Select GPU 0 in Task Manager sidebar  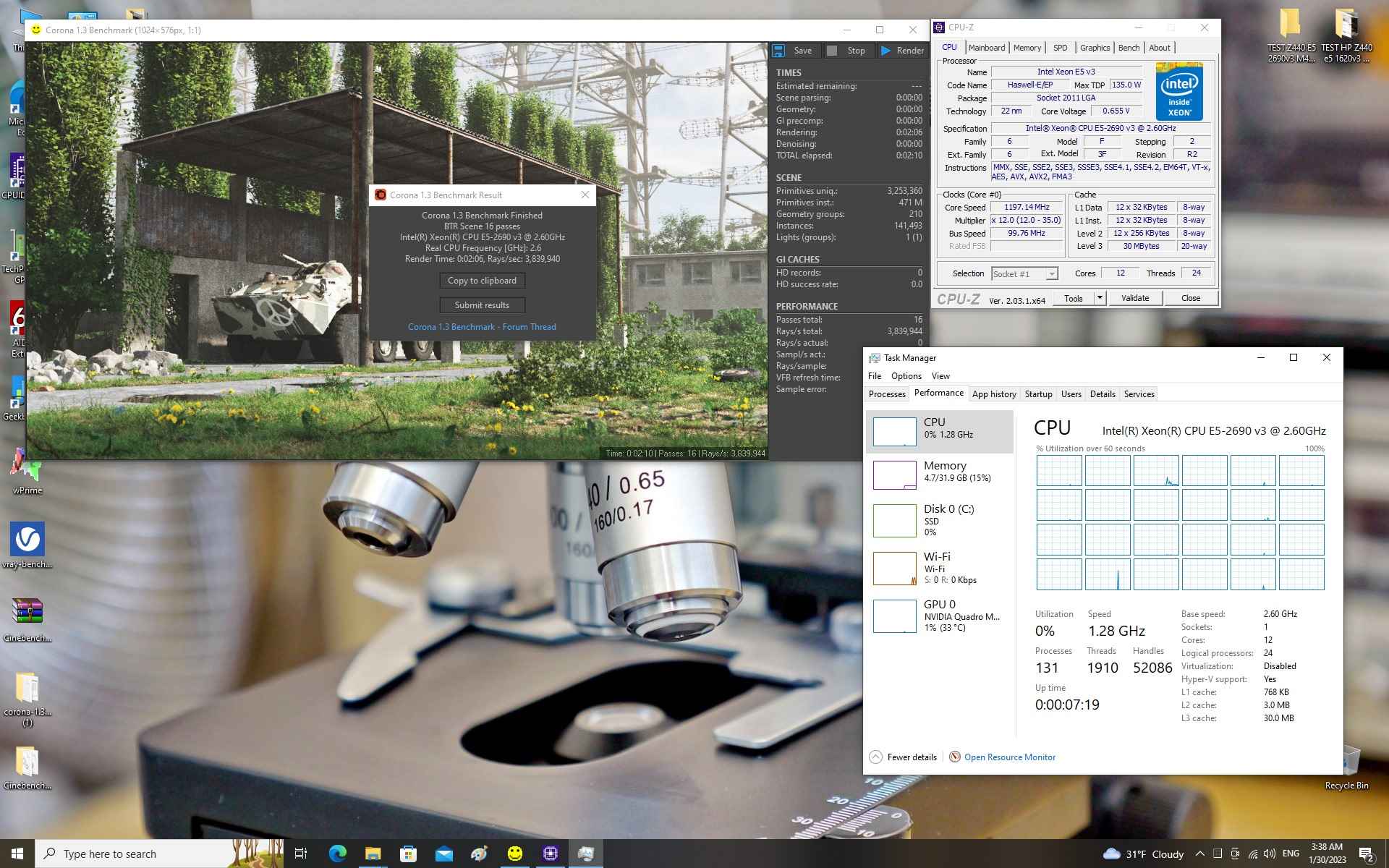(939, 615)
